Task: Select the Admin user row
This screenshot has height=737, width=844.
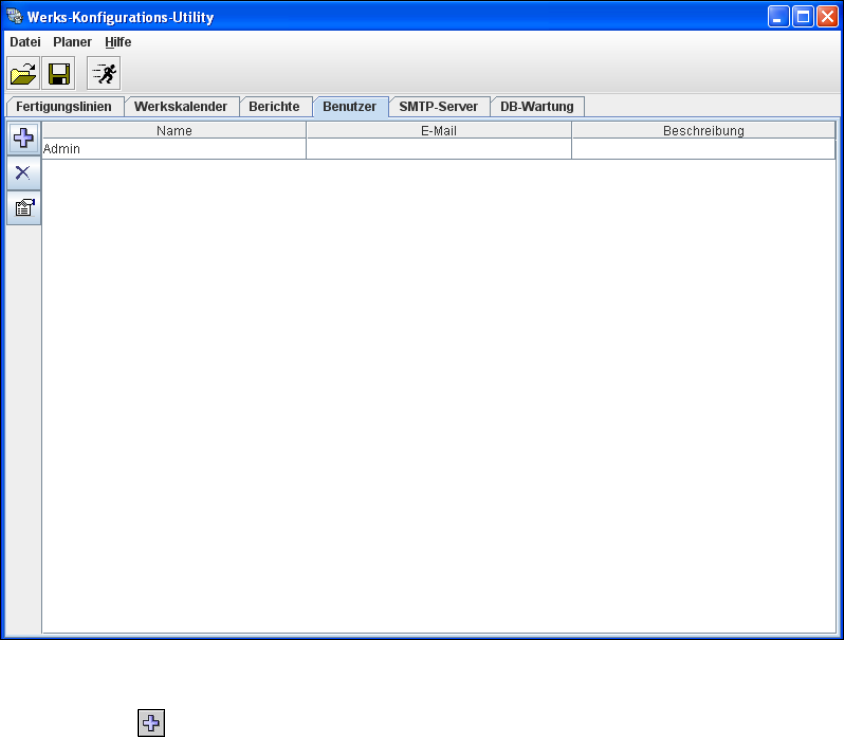Action: click(439, 149)
